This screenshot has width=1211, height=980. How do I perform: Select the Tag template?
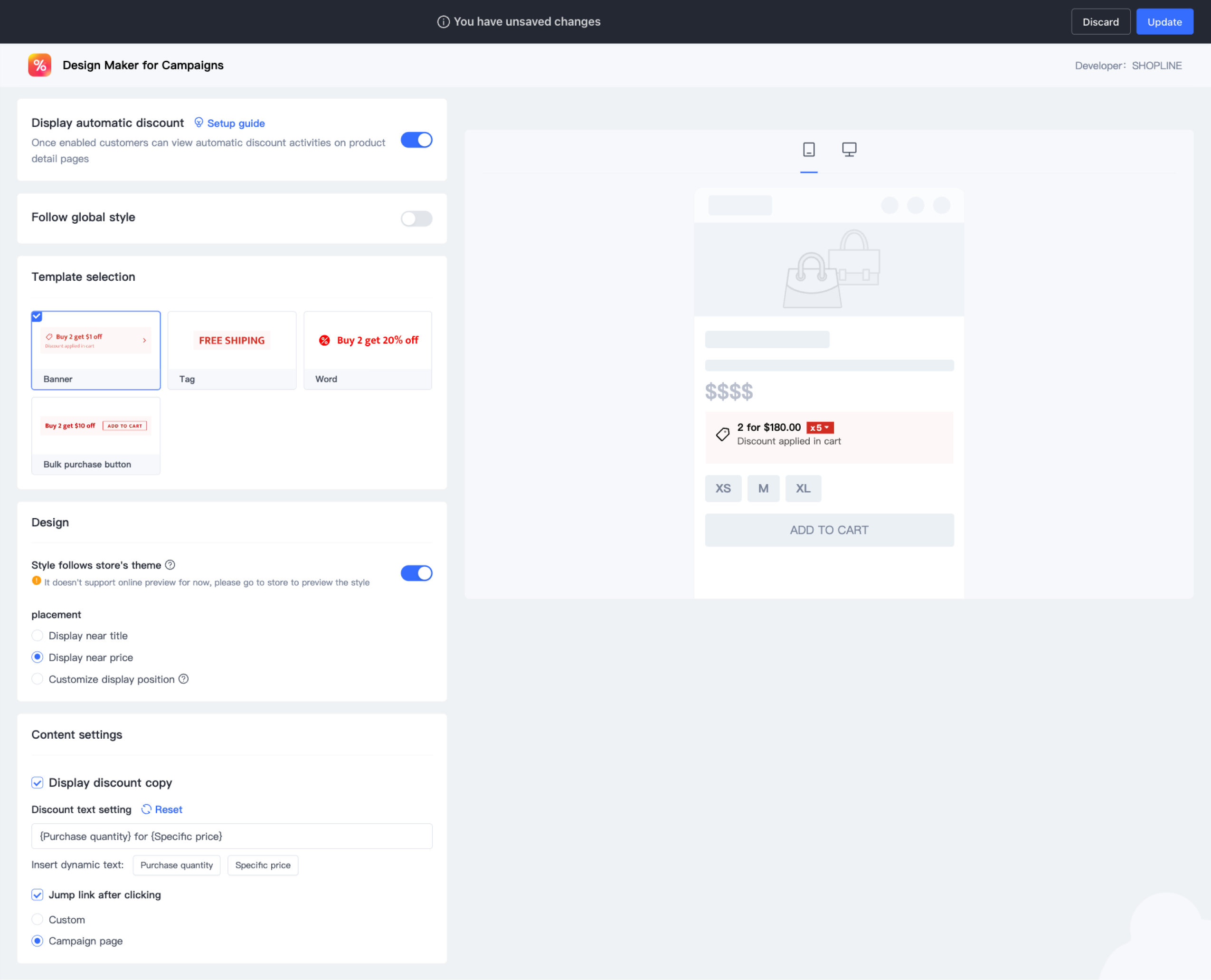[231, 350]
